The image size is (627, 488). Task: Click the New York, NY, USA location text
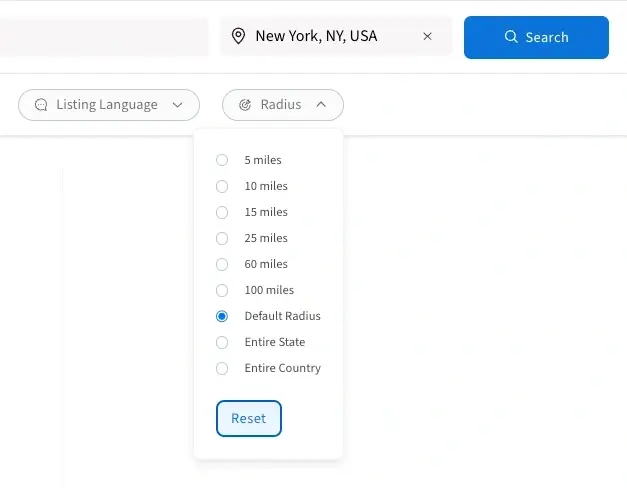316,36
